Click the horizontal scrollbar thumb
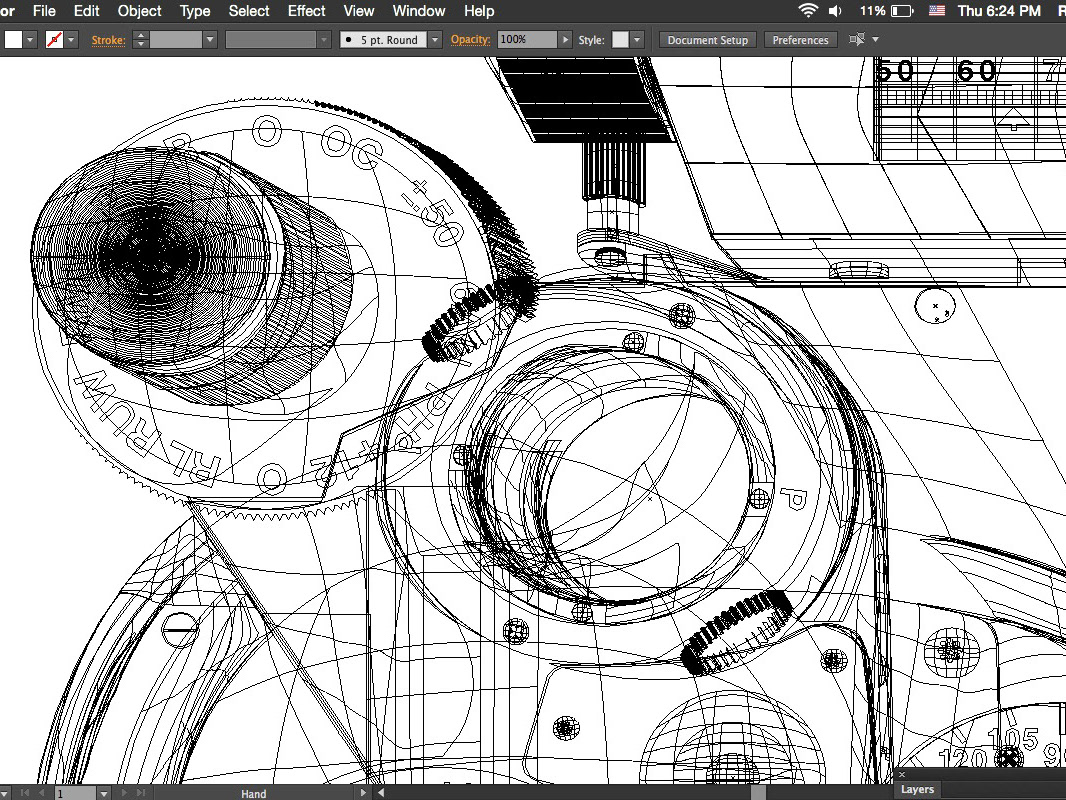The height and width of the screenshot is (800, 1066). click(x=759, y=793)
